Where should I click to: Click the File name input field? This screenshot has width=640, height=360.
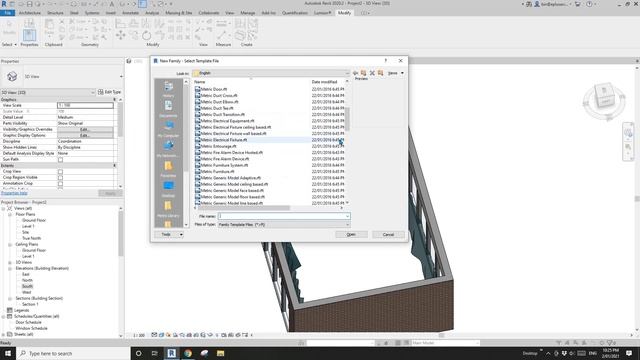(x=284, y=216)
